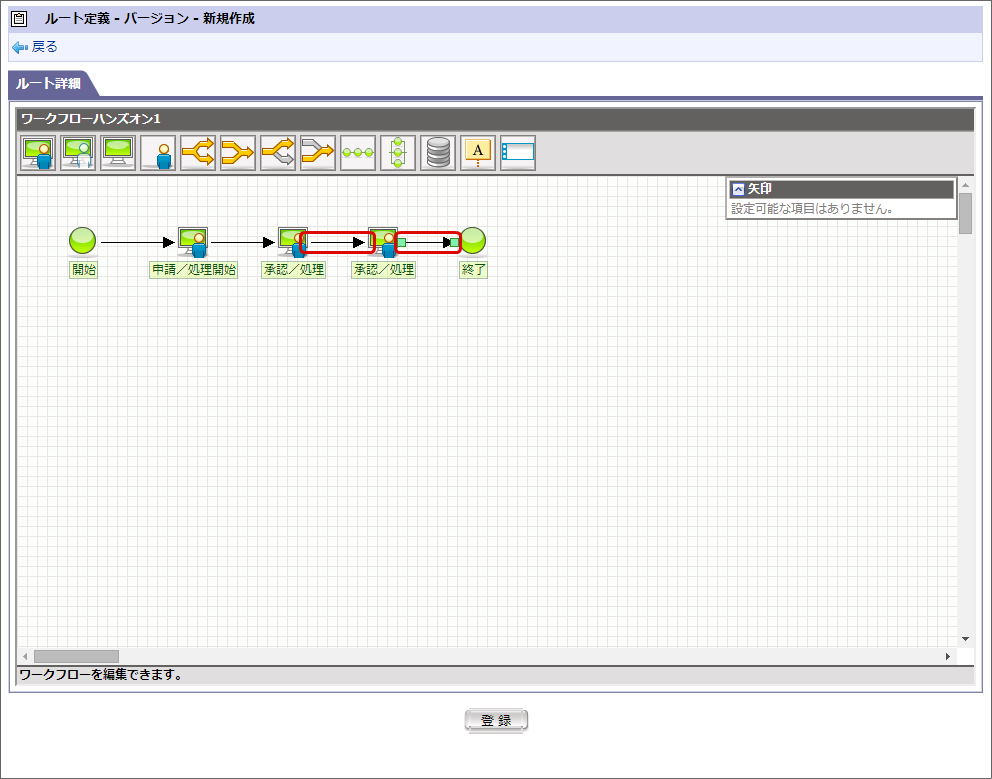Click the 申請／処理開始 node icon
Image resolution: width=992 pixels, height=779 pixels.
194,242
